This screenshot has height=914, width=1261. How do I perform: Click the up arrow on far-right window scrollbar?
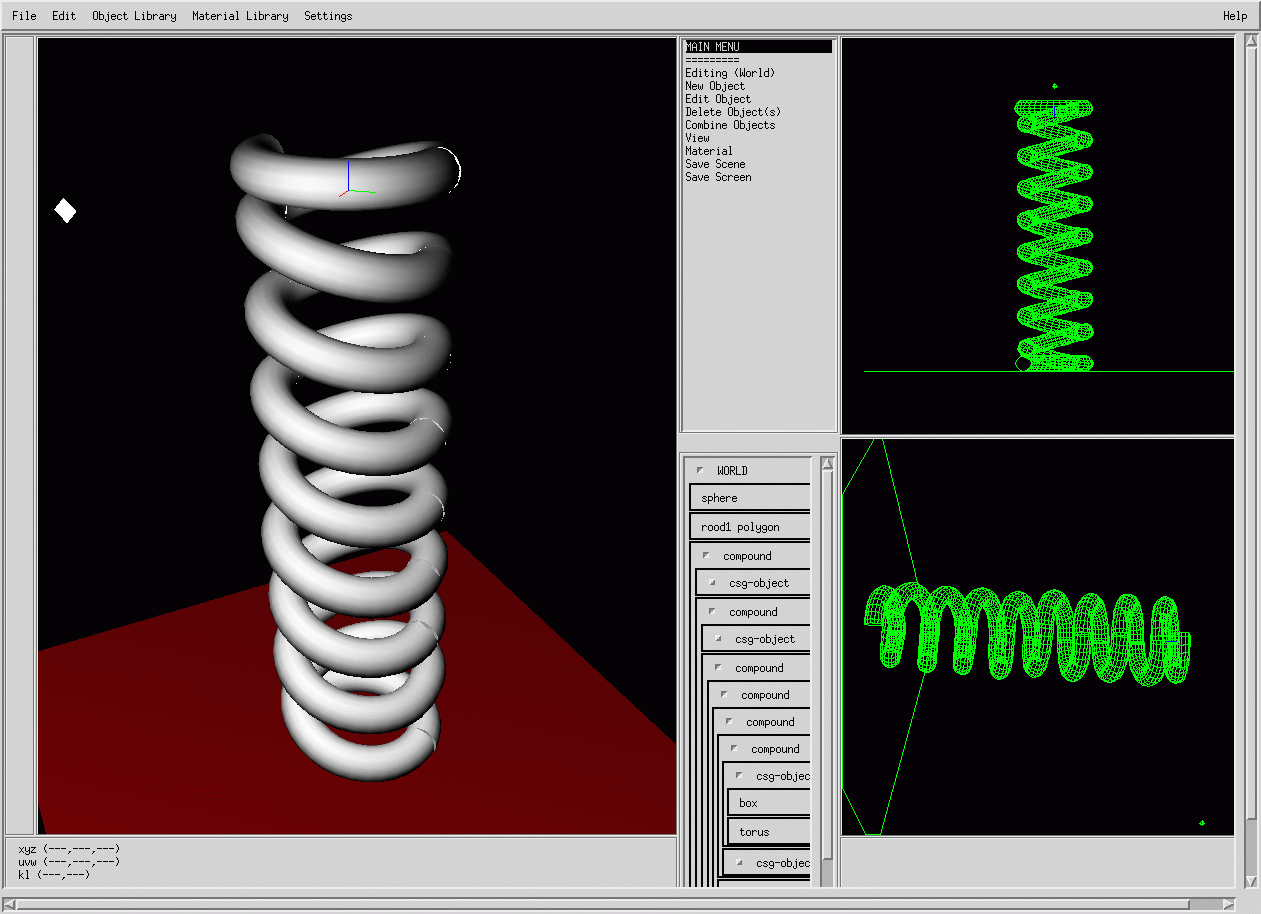1251,42
